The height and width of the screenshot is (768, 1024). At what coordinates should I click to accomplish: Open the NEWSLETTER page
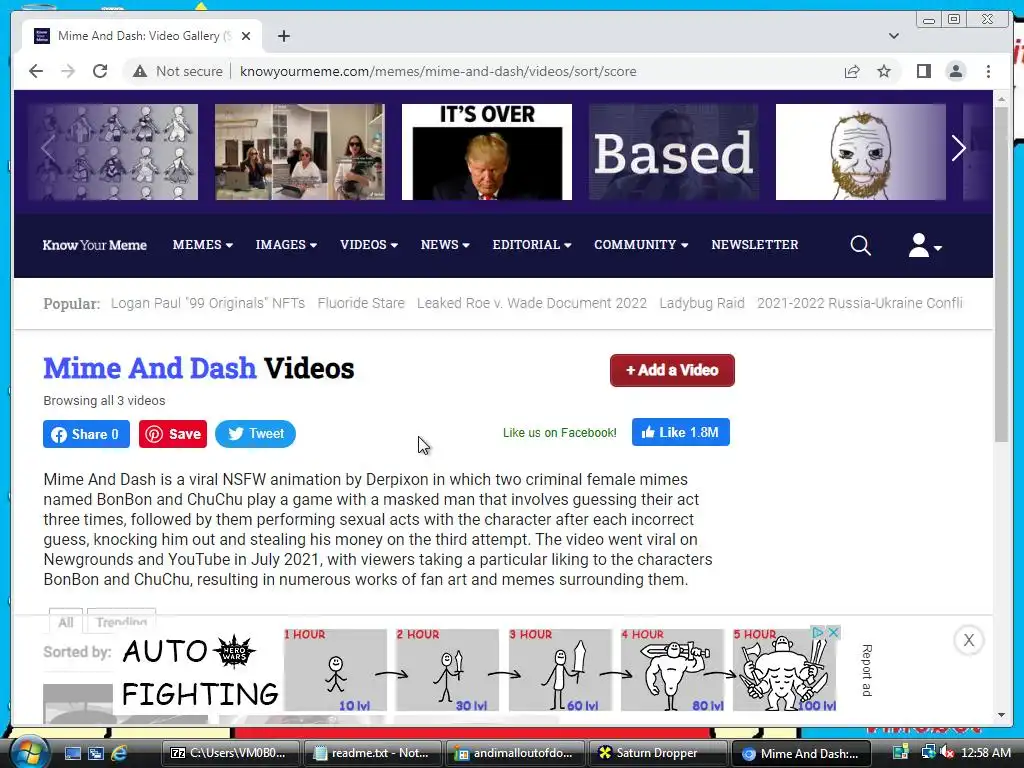[754, 244]
